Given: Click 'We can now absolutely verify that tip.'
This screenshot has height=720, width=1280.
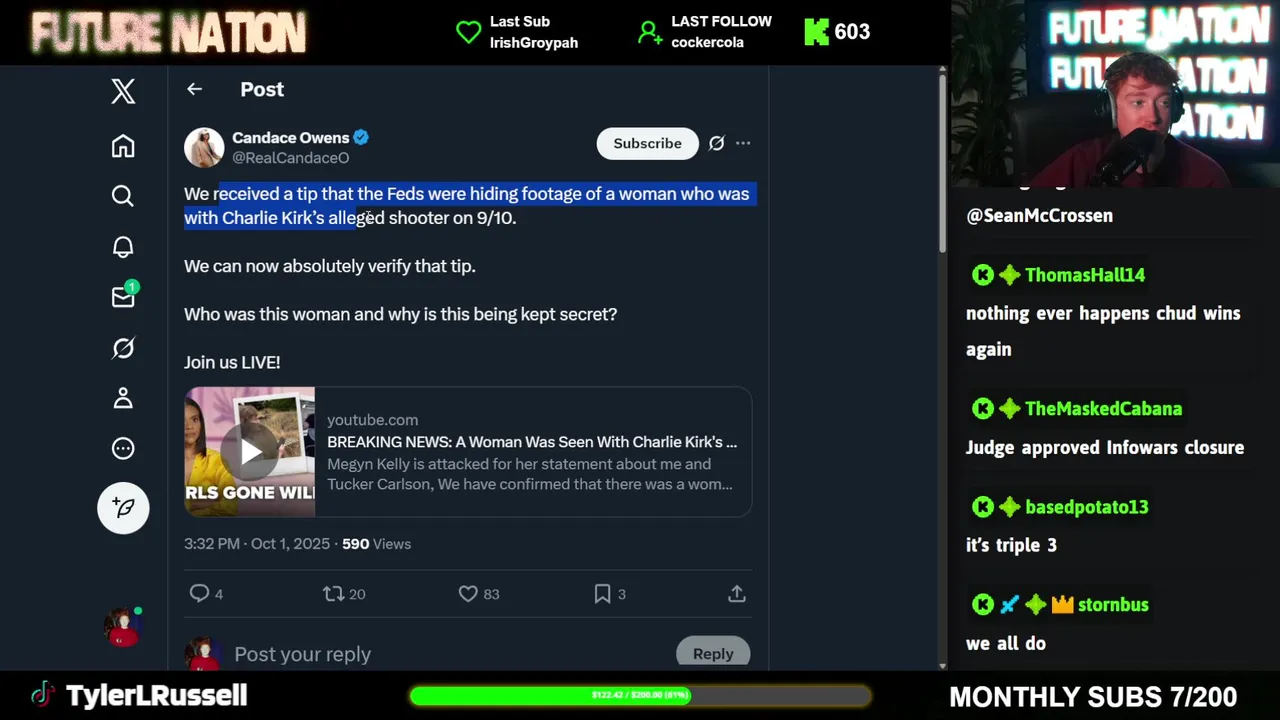Looking at the screenshot, I should click(x=330, y=266).
